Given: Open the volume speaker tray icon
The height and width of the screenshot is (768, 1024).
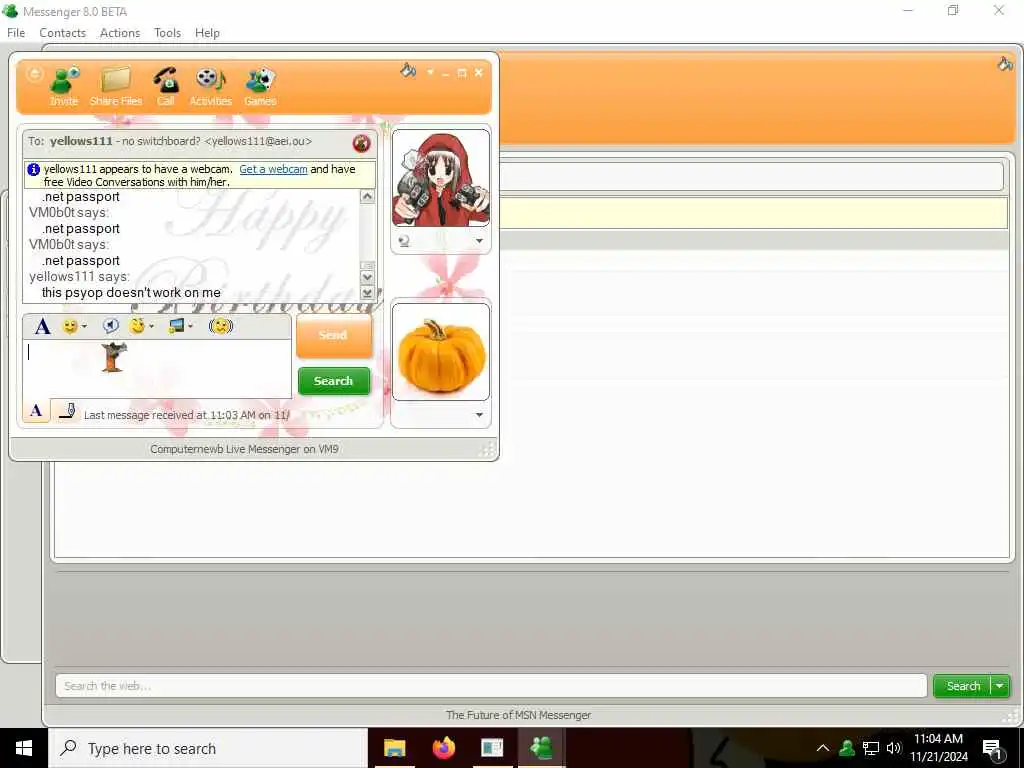Looking at the screenshot, I should coord(894,748).
